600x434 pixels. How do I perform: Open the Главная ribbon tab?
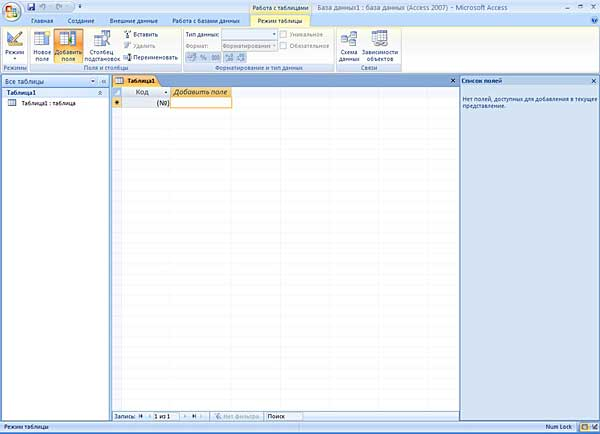pos(42,21)
